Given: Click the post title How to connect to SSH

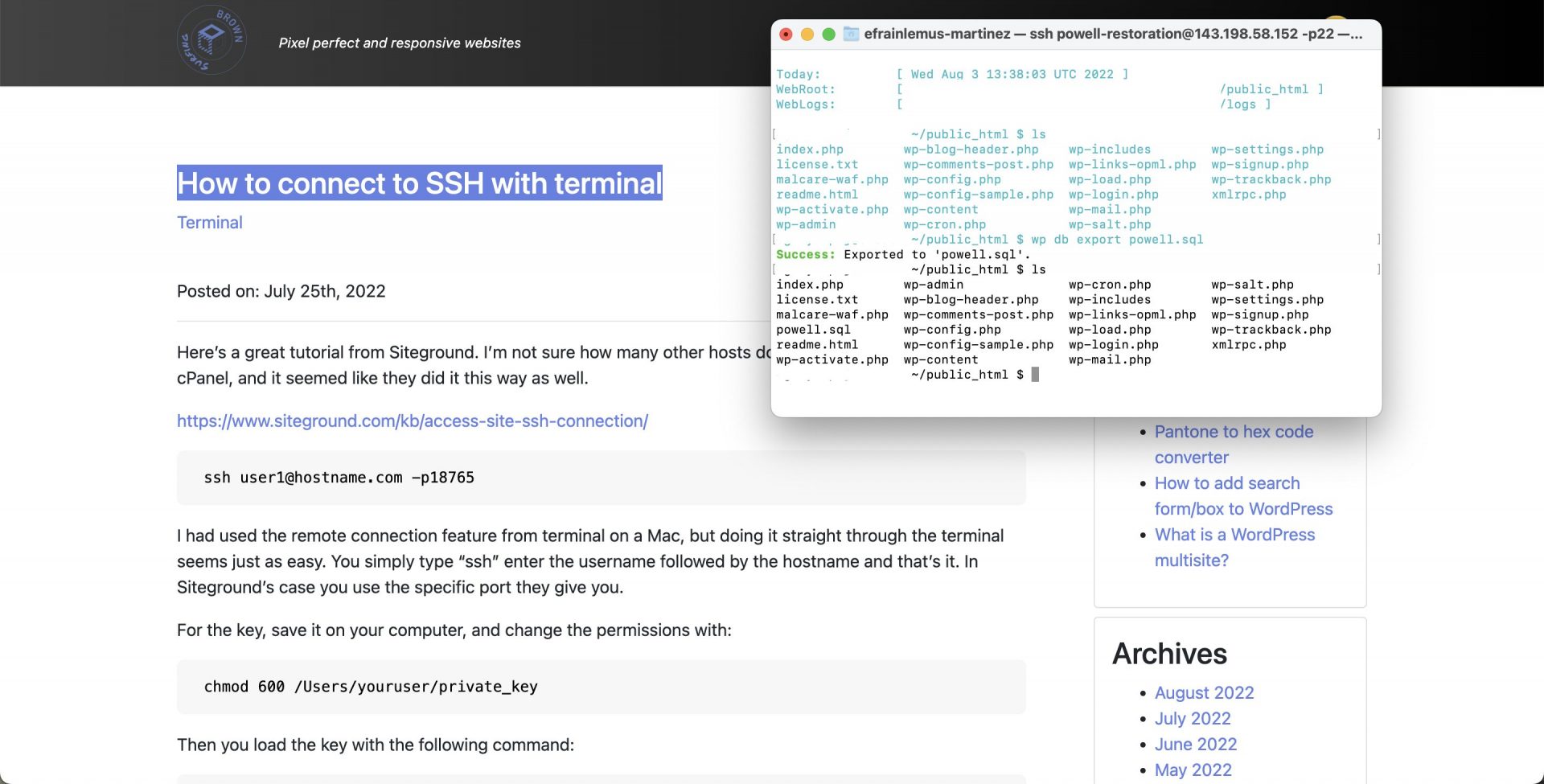Looking at the screenshot, I should pyautogui.click(x=420, y=183).
